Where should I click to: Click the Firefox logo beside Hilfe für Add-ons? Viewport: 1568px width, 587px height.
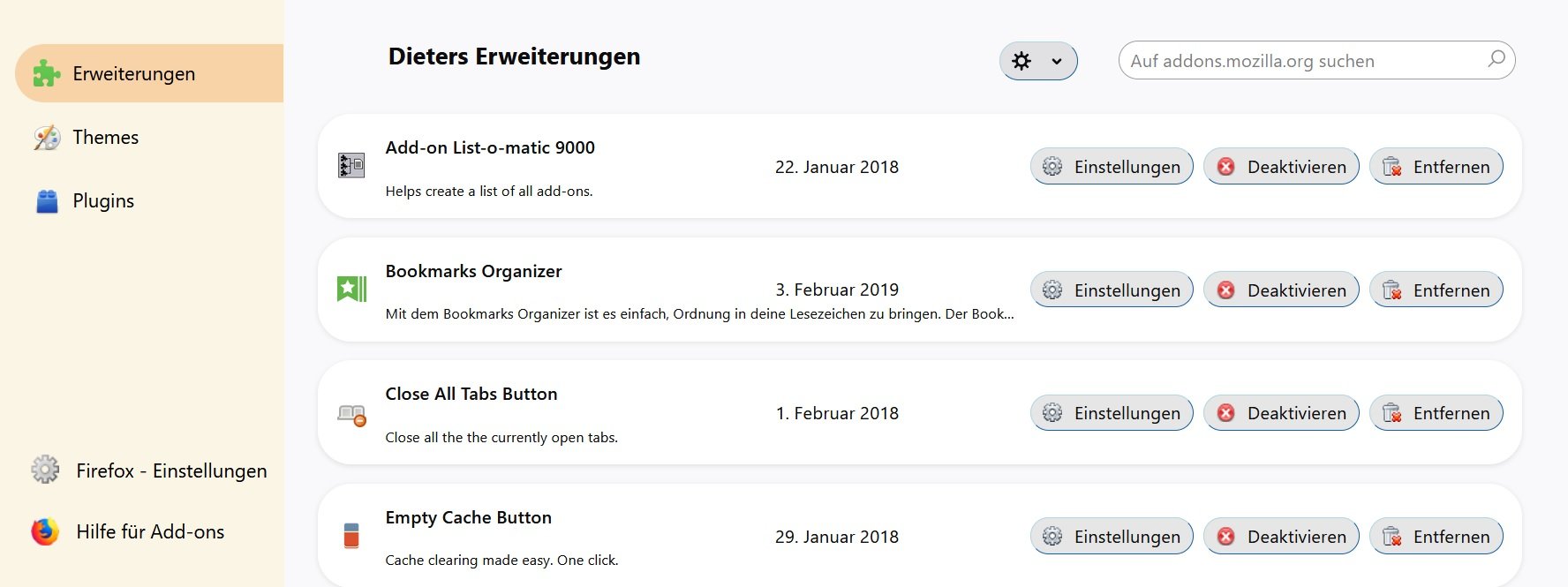[x=45, y=531]
